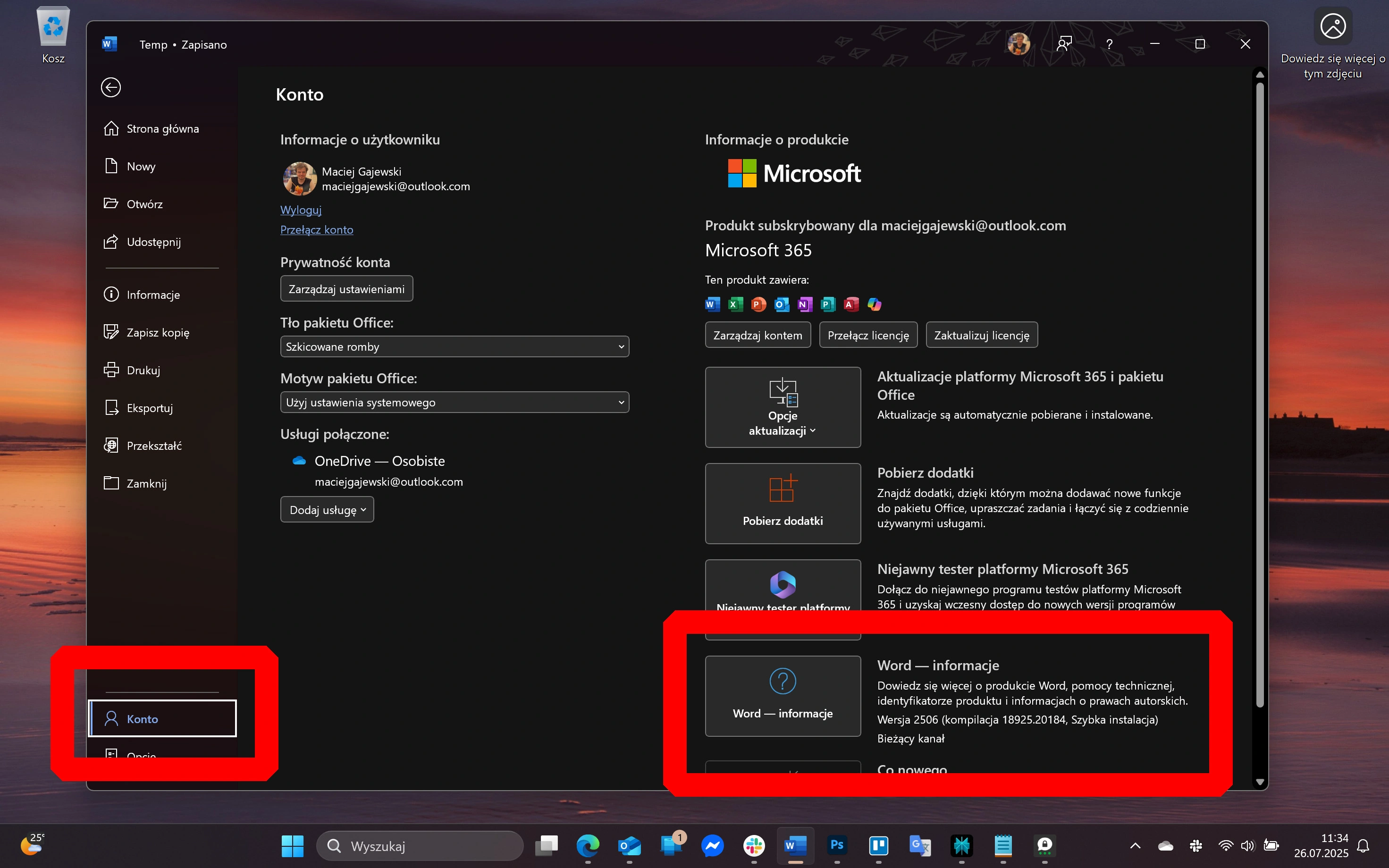Click the user profile picture in Informacje o użytkowniku

pyautogui.click(x=300, y=178)
